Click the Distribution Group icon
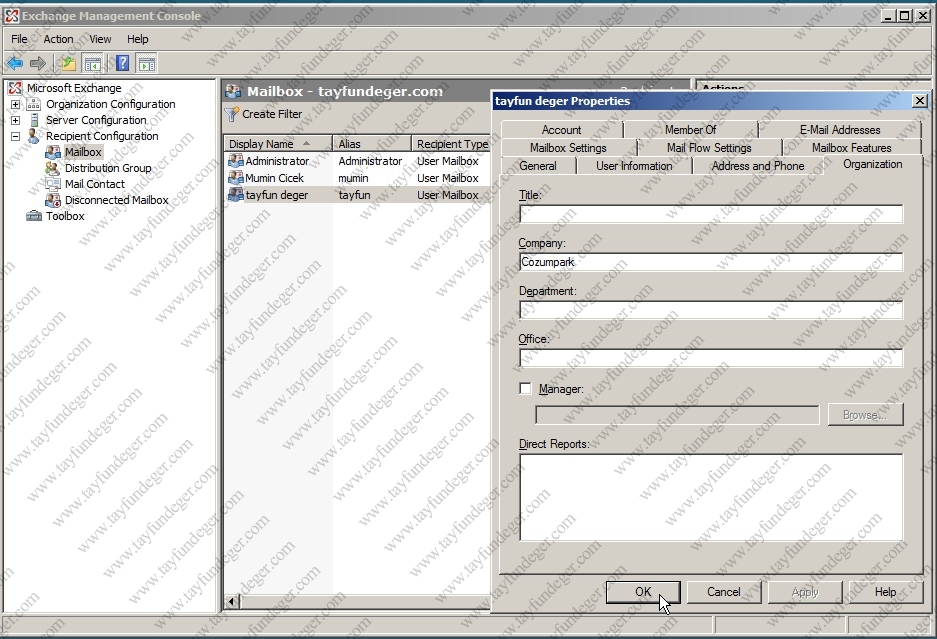 (53, 168)
